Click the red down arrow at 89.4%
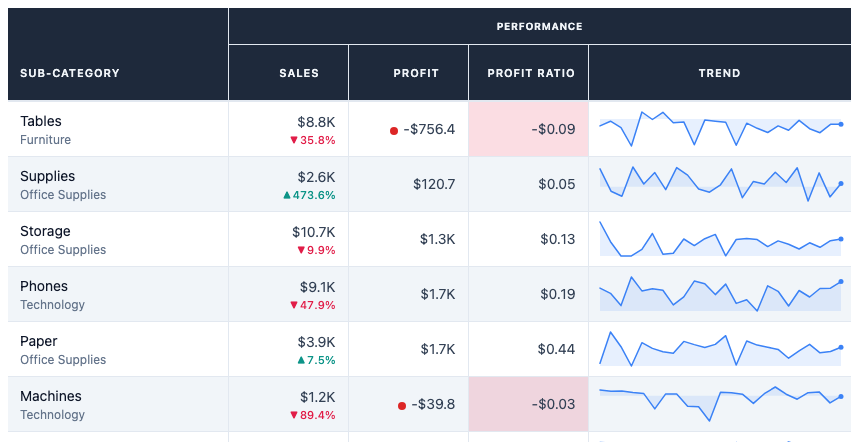The height and width of the screenshot is (442, 860). point(293,415)
